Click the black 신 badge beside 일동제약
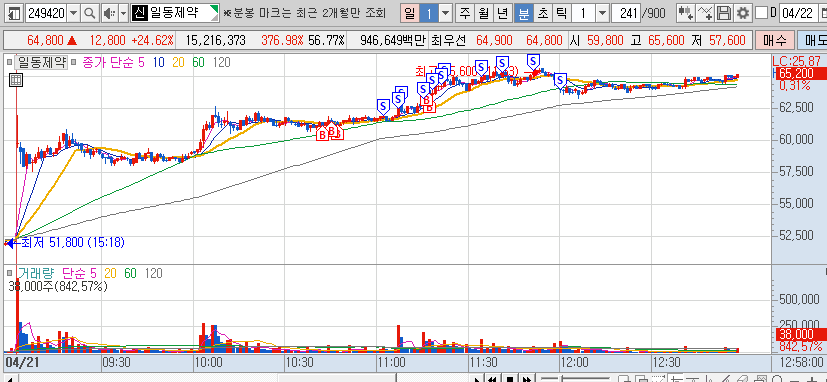 (139, 13)
